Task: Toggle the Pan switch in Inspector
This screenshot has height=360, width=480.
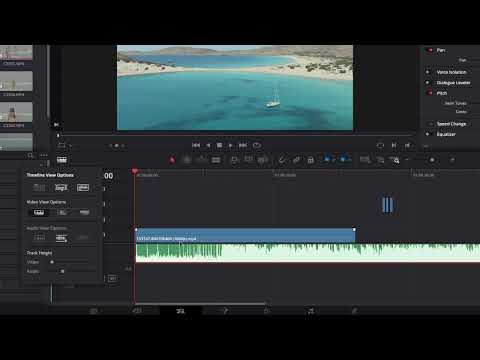Action: click(429, 50)
